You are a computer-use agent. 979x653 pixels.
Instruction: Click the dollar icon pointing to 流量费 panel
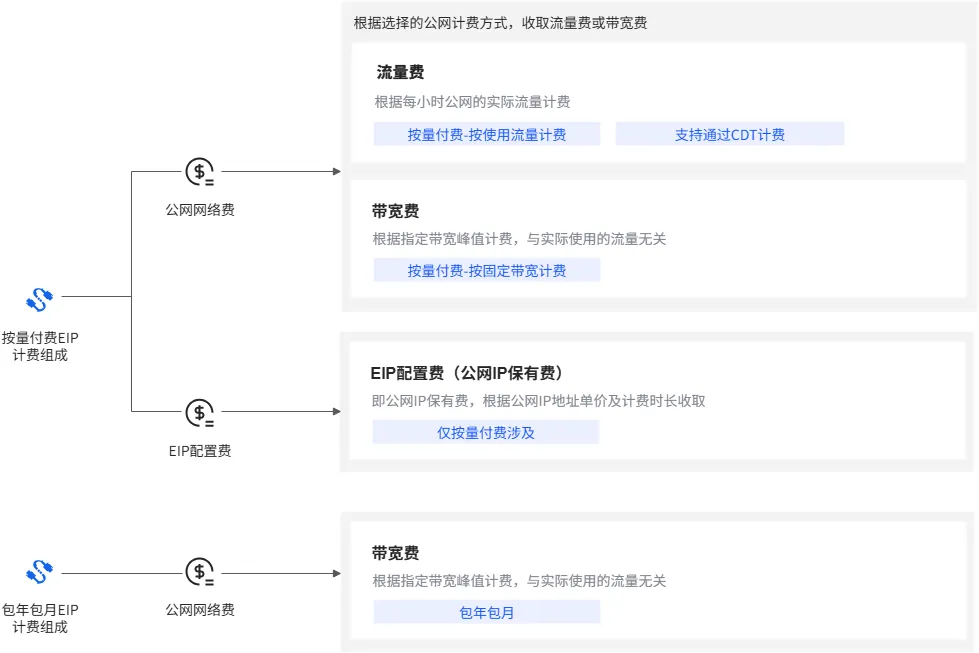click(200, 172)
